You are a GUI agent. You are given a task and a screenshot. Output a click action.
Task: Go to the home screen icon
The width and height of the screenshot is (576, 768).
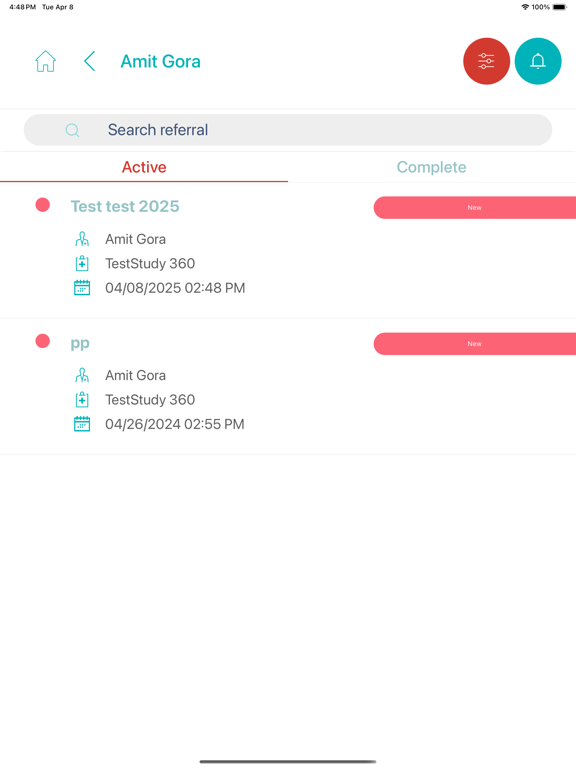tap(46, 61)
